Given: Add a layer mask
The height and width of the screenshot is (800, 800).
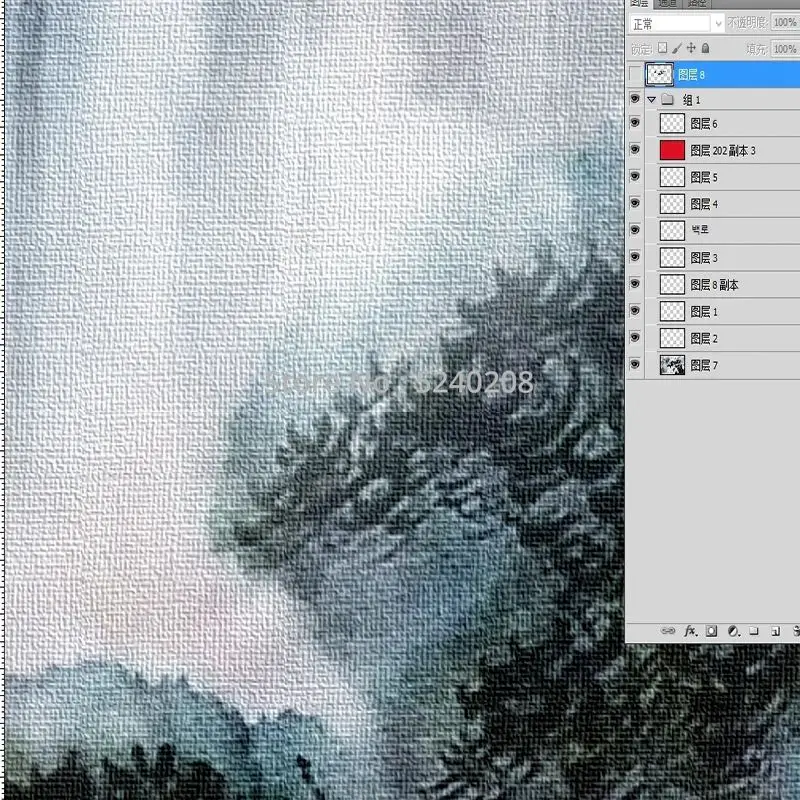Looking at the screenshot, I should (711, 631).
